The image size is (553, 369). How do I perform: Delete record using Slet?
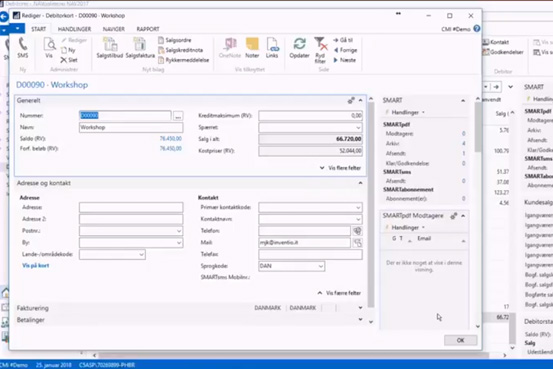(x=69, y=60)
